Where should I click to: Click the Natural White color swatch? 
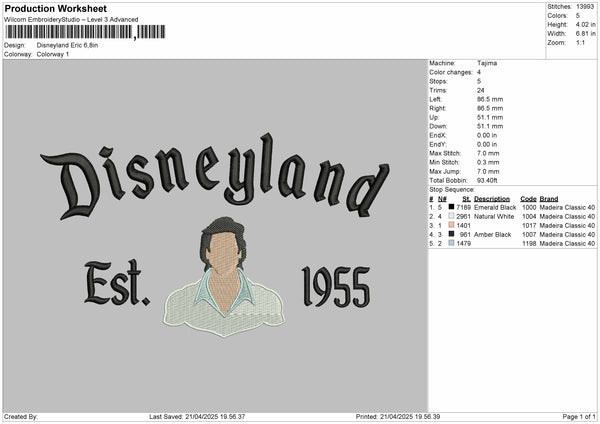(452, 216)
